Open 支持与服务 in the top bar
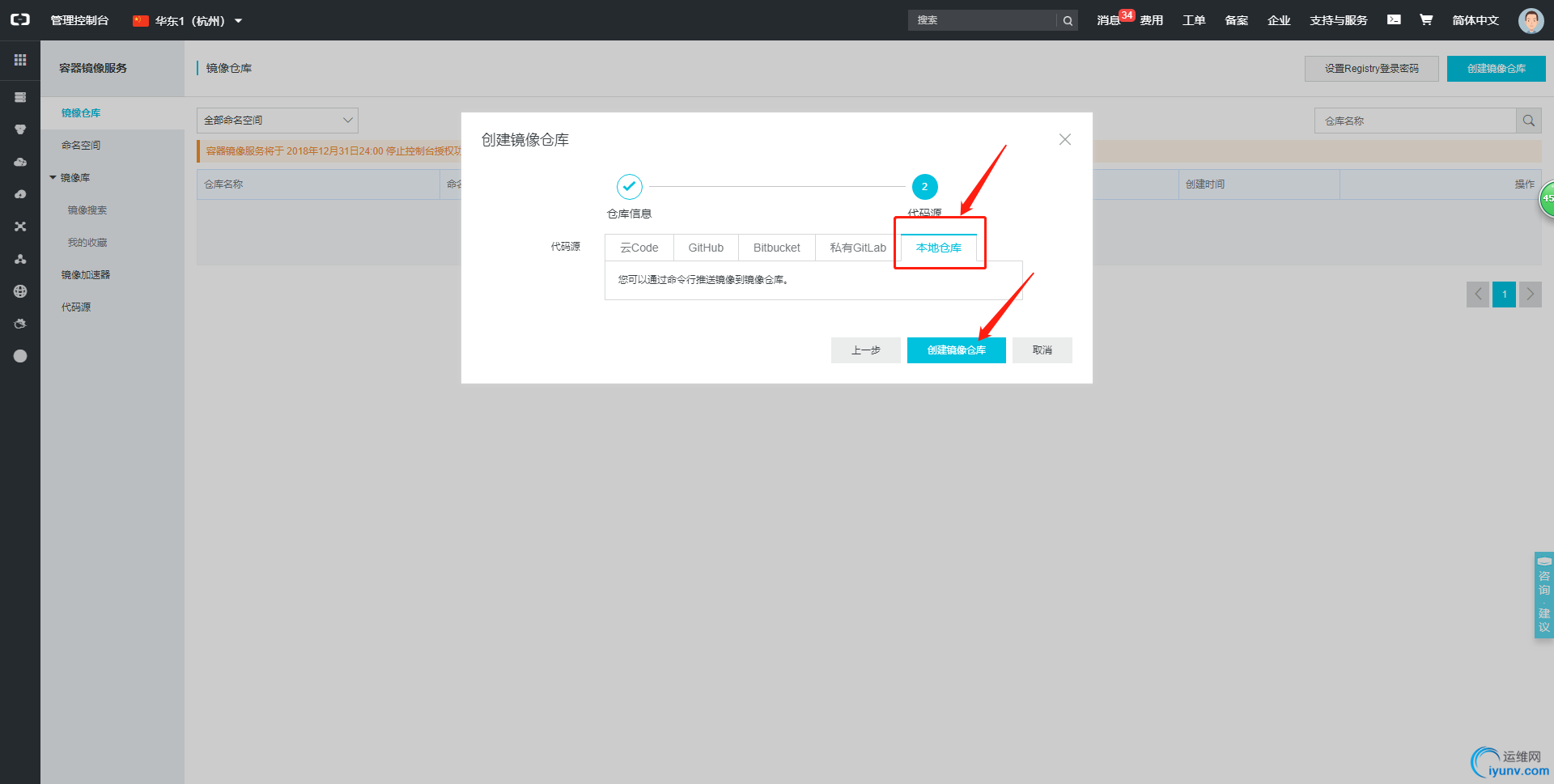 1339,20
